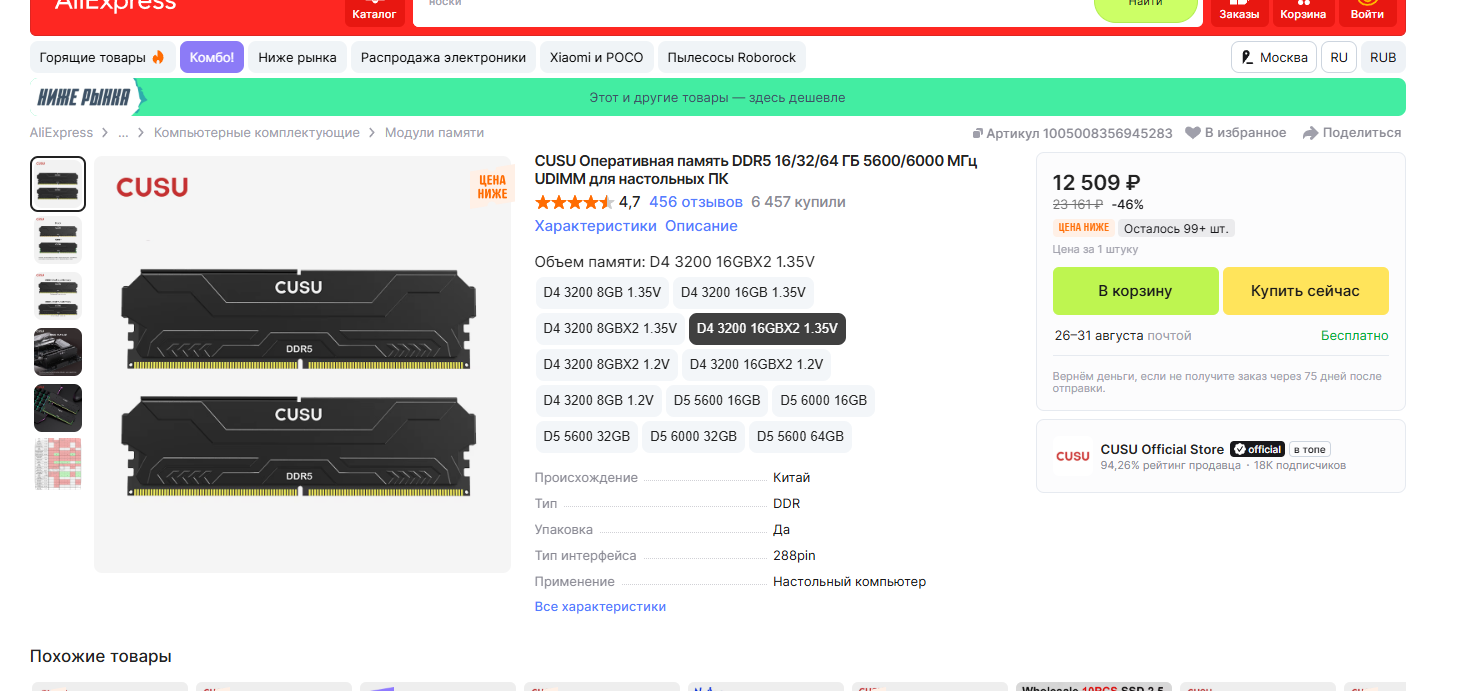Open Горящие товары tab
Image resolution: width=1465 pixels, height=691 pixels.
(x=102, y=57)
